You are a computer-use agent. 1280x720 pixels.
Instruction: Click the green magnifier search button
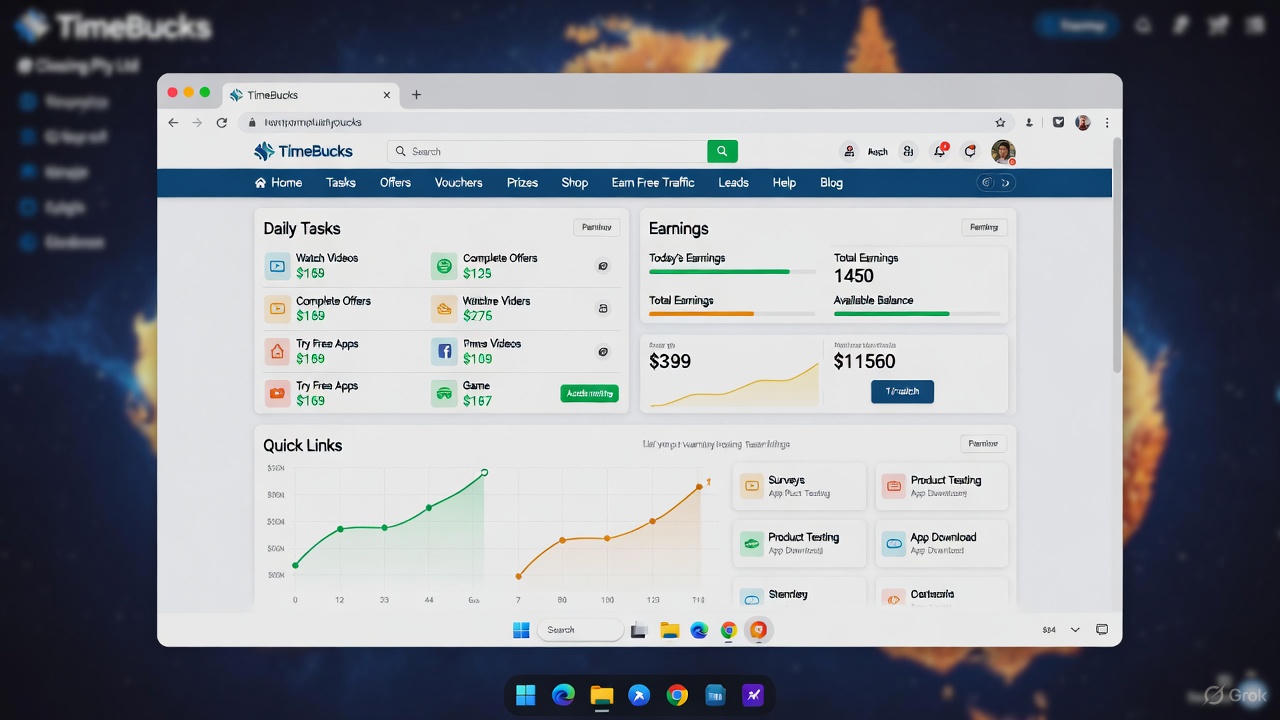tap(722, 151)
